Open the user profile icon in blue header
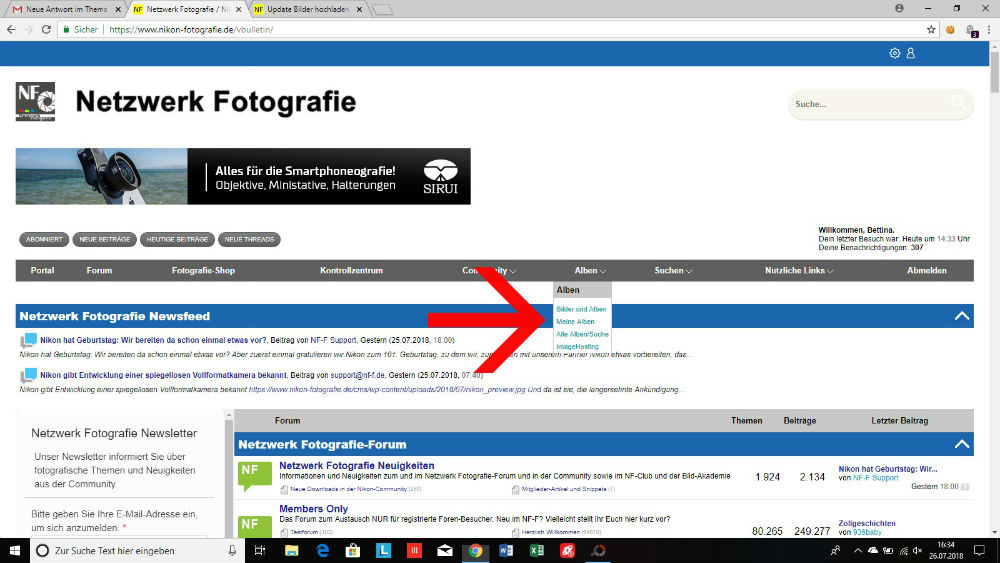Image resolution: width=1000 pixels, height=563 pixels. pos(911,54)
